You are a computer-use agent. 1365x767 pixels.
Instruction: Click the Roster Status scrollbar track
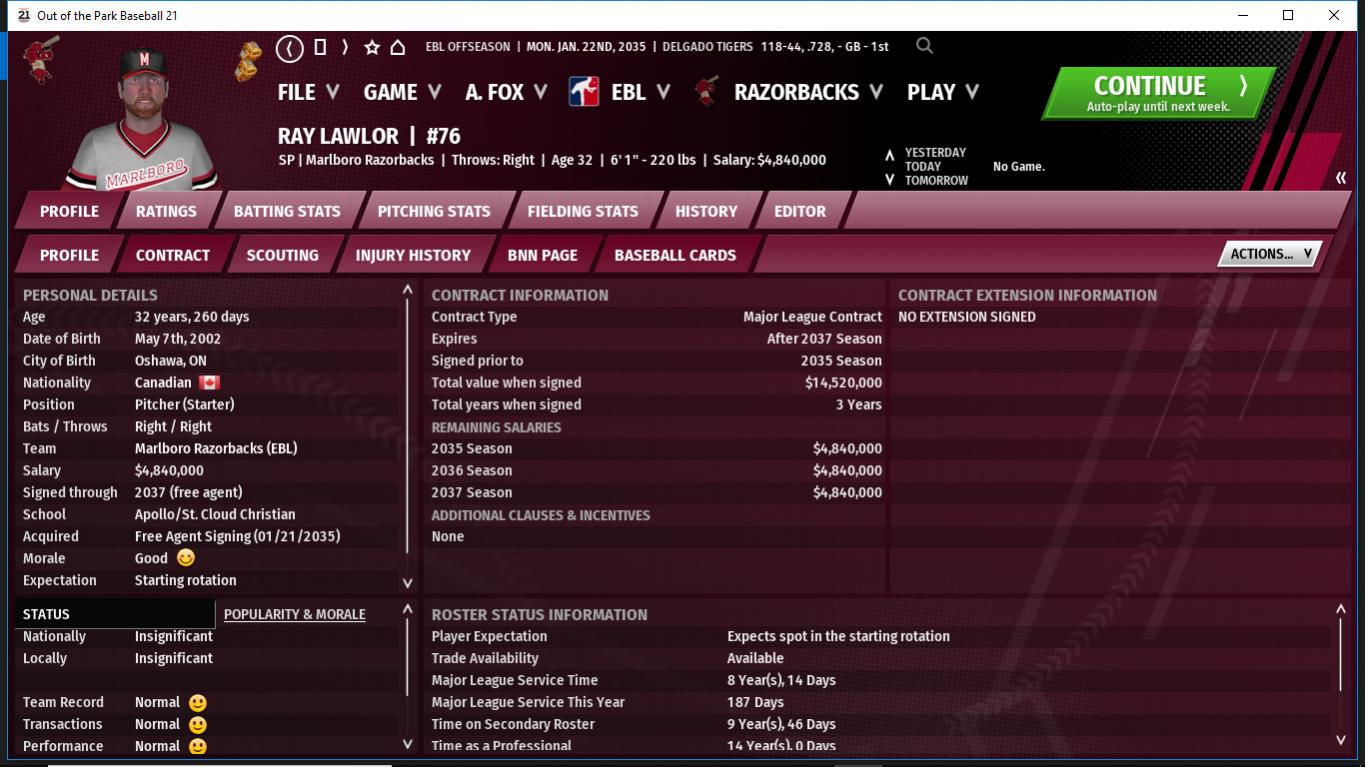(x=1341, y=654)
